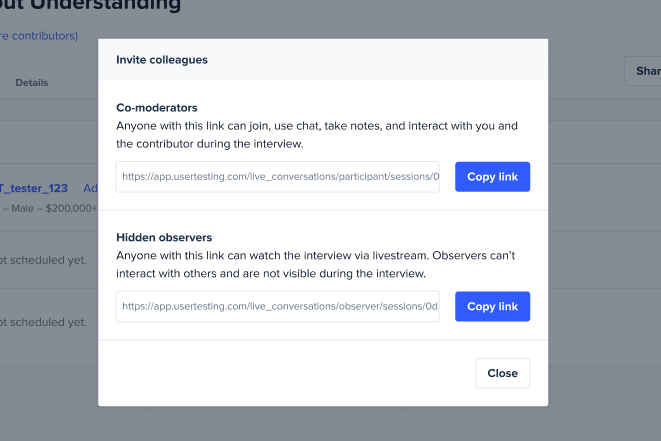Open the Details tab behind the dialog
The image size is (661, 441).
tap(32, 83)
